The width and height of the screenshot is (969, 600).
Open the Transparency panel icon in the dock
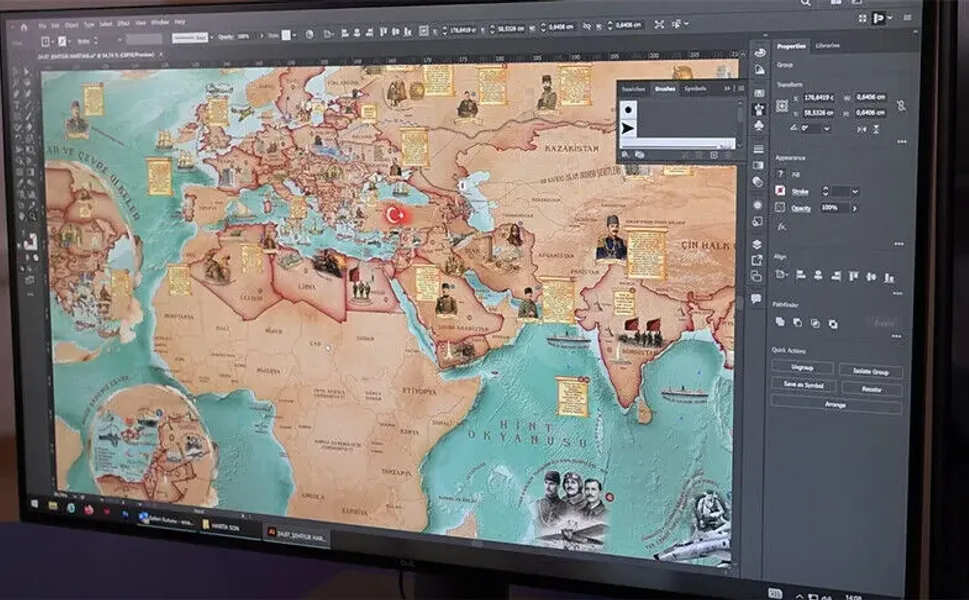758,182
